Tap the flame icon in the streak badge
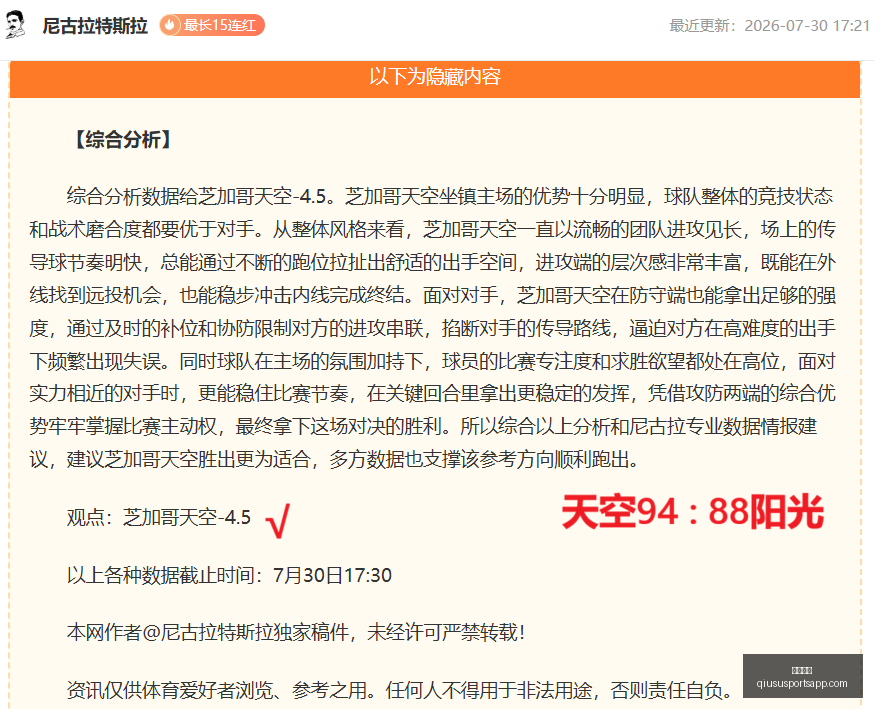Image resolution: width=874 pixels, height=709 pixels. click(x=170, y=25)
